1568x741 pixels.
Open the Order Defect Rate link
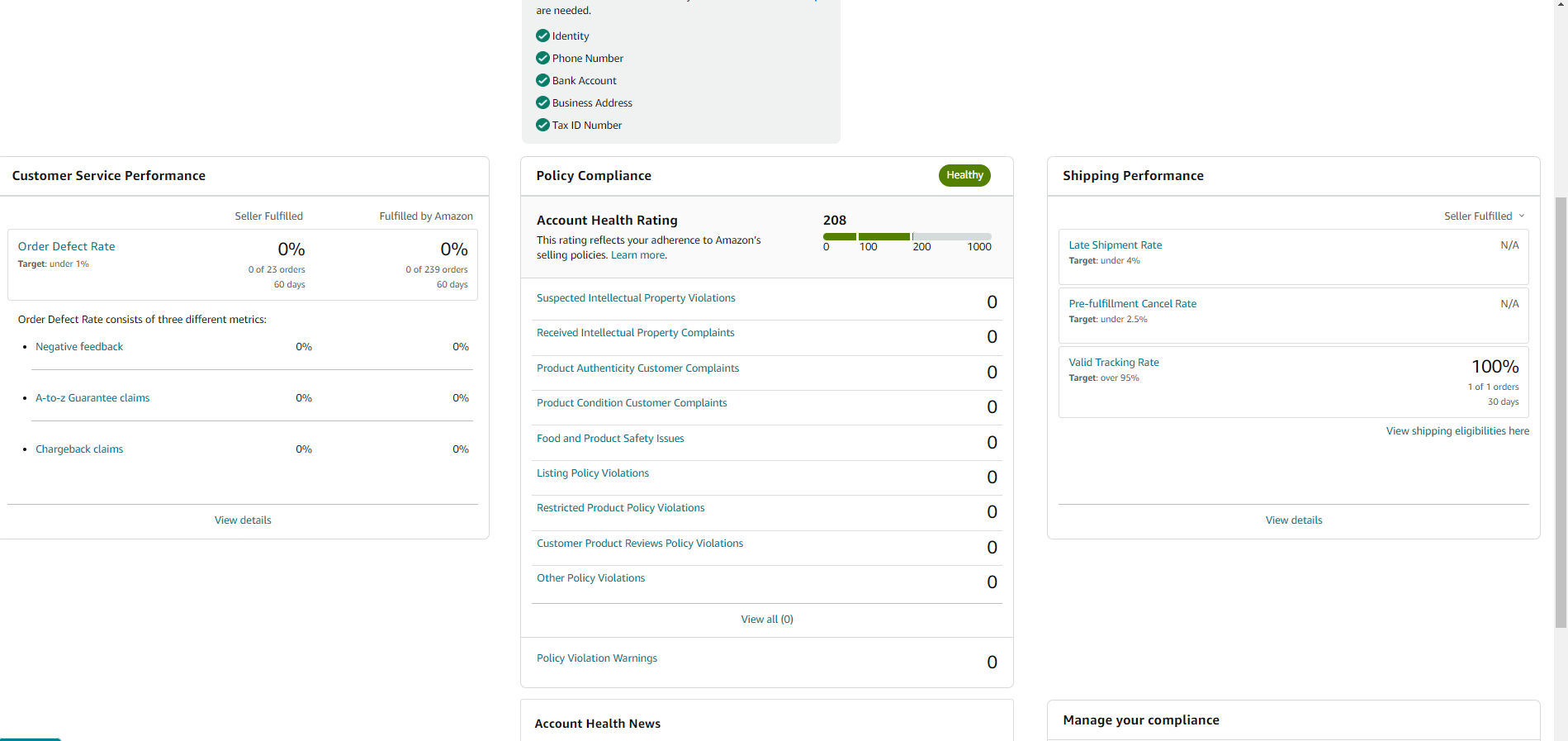pos(67,246)
